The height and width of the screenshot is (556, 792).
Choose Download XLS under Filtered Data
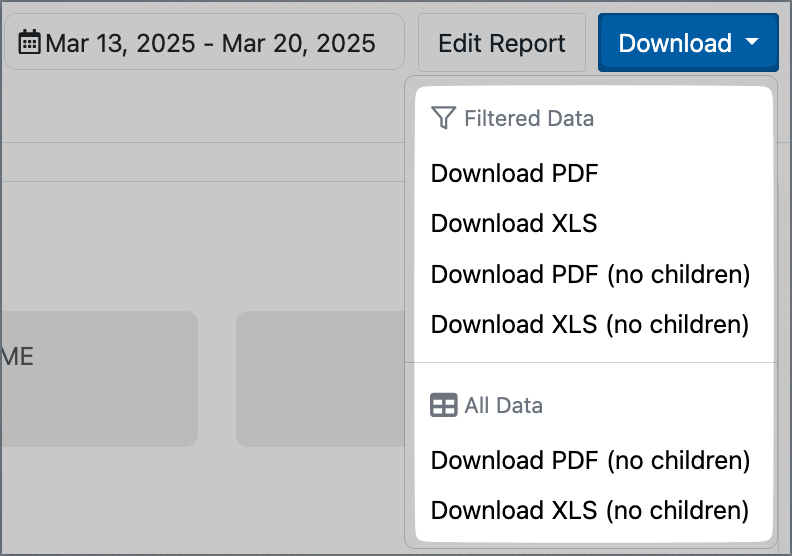click(x=514, y=223)
